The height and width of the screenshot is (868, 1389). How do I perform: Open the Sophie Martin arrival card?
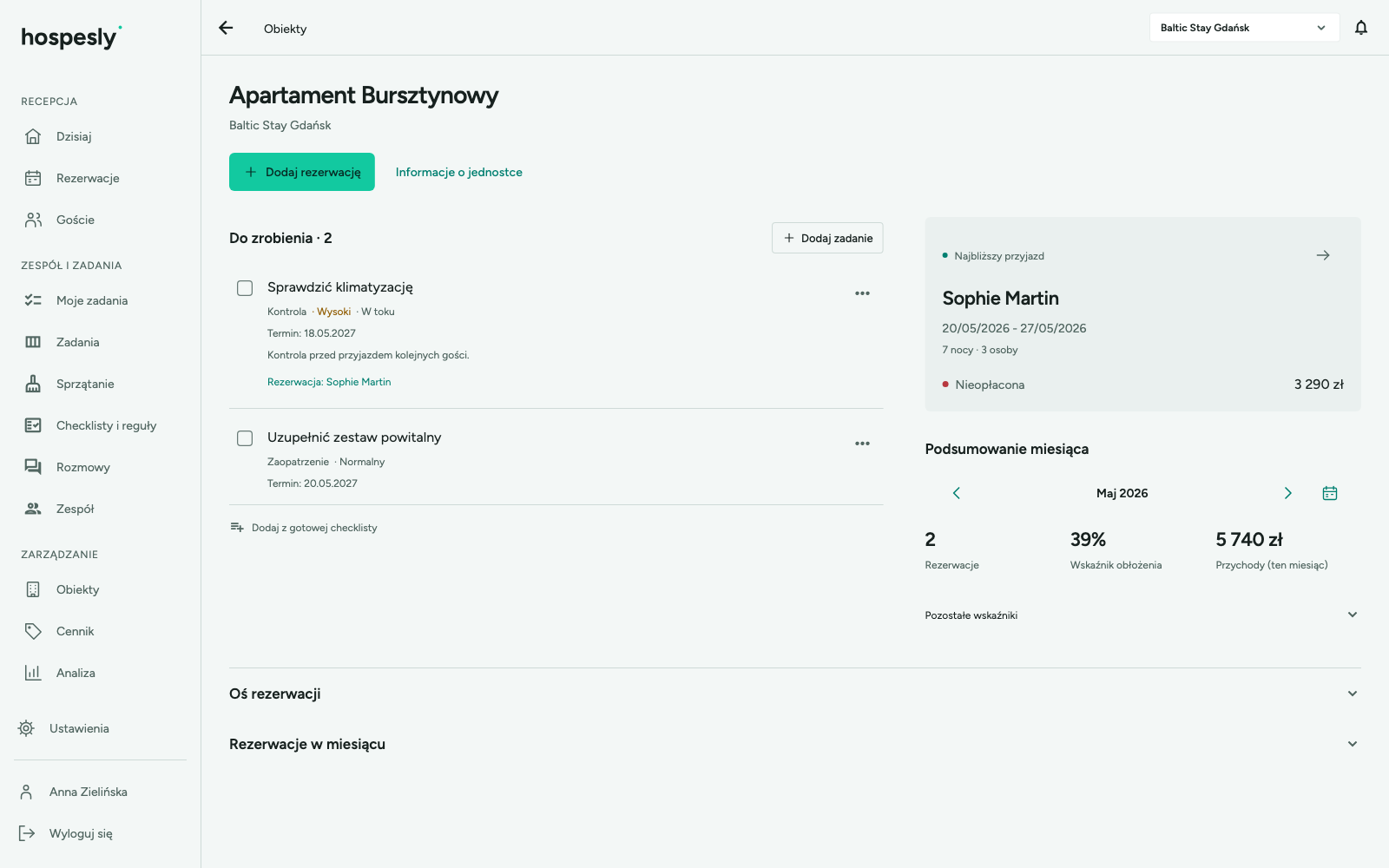1142,314
